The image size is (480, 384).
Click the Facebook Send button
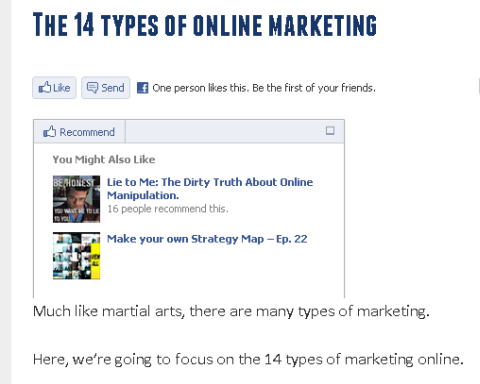point(106,88)
